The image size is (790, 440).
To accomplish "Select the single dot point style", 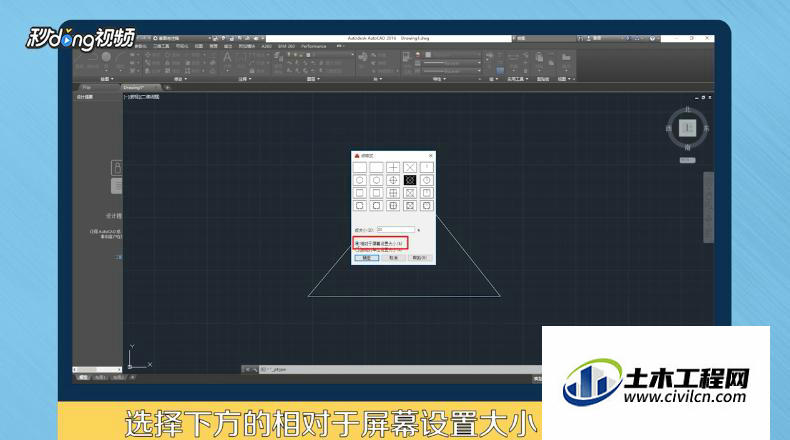I will (x=360, y=167).
